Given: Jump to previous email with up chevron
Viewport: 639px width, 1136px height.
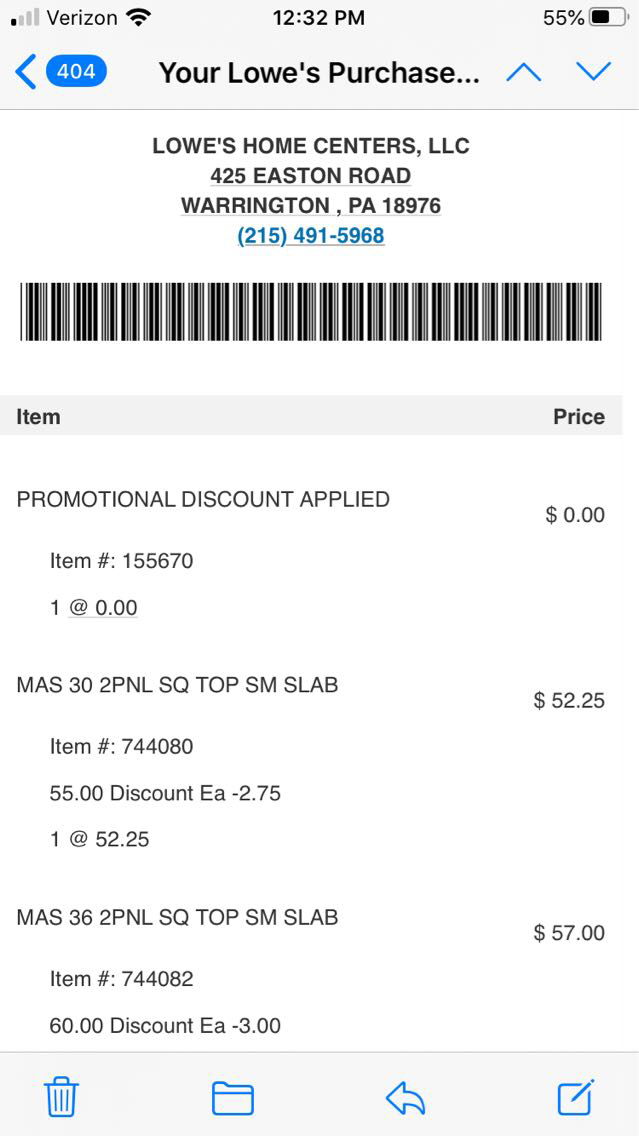Looking at the screenshot, I should coord(524,72).
